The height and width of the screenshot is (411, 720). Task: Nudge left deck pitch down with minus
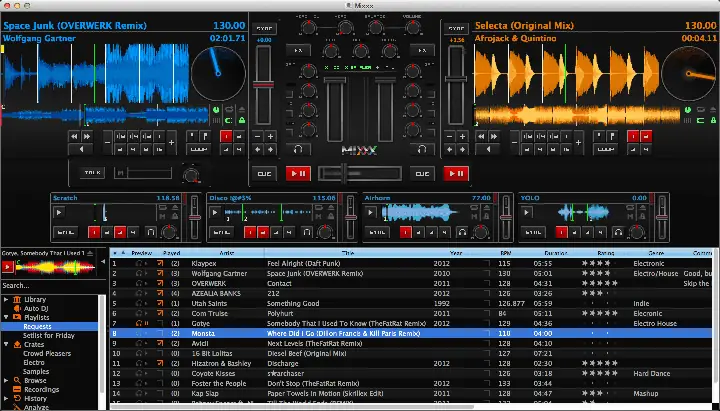point(258,136)
